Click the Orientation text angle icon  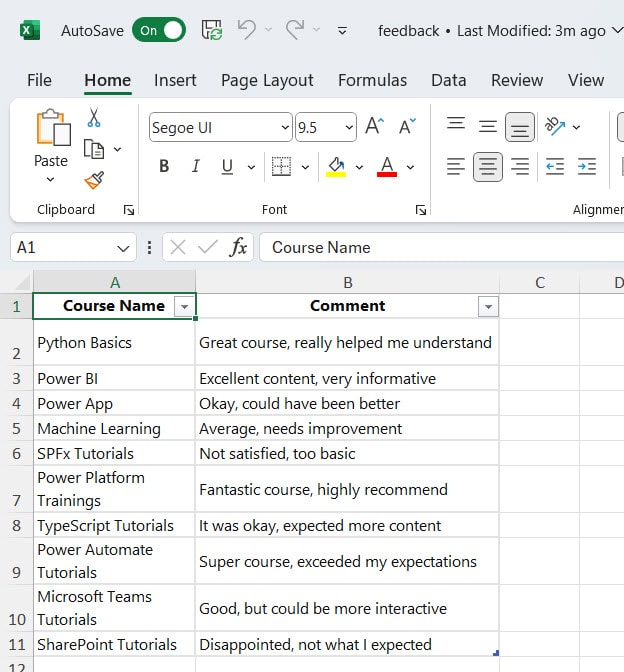click(x=555, y=126)
